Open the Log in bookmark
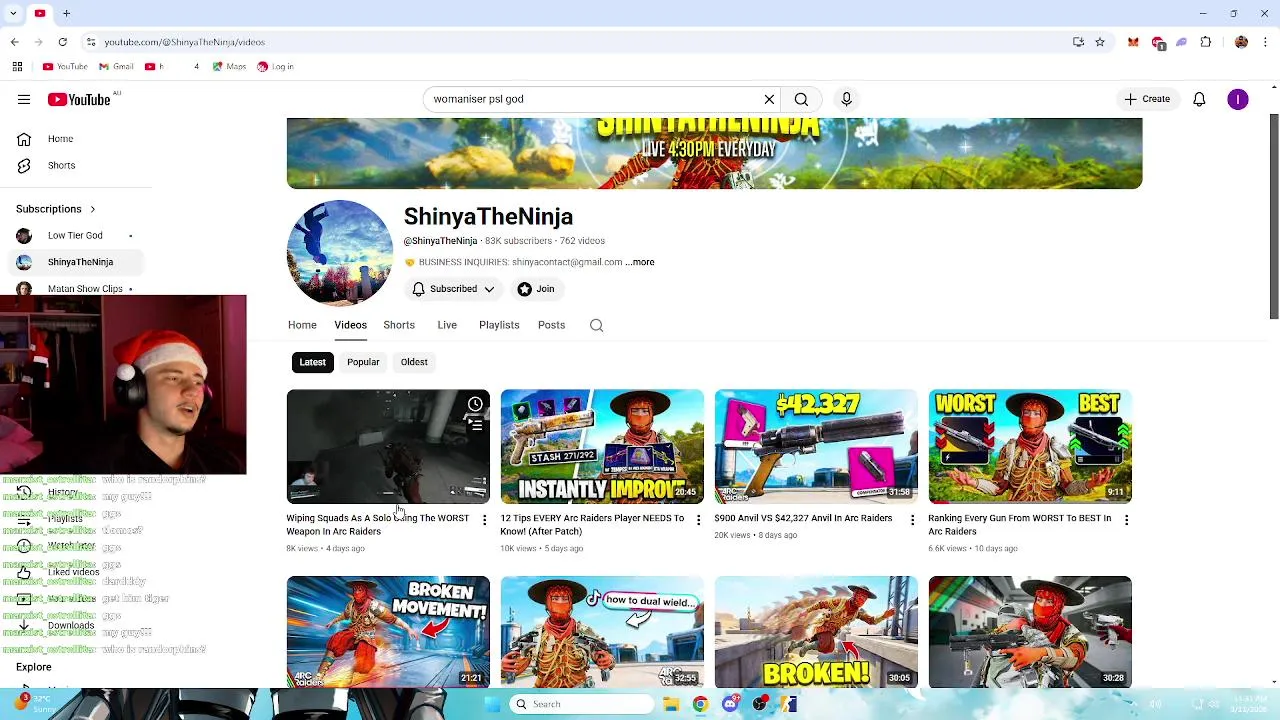 point(275,67)
